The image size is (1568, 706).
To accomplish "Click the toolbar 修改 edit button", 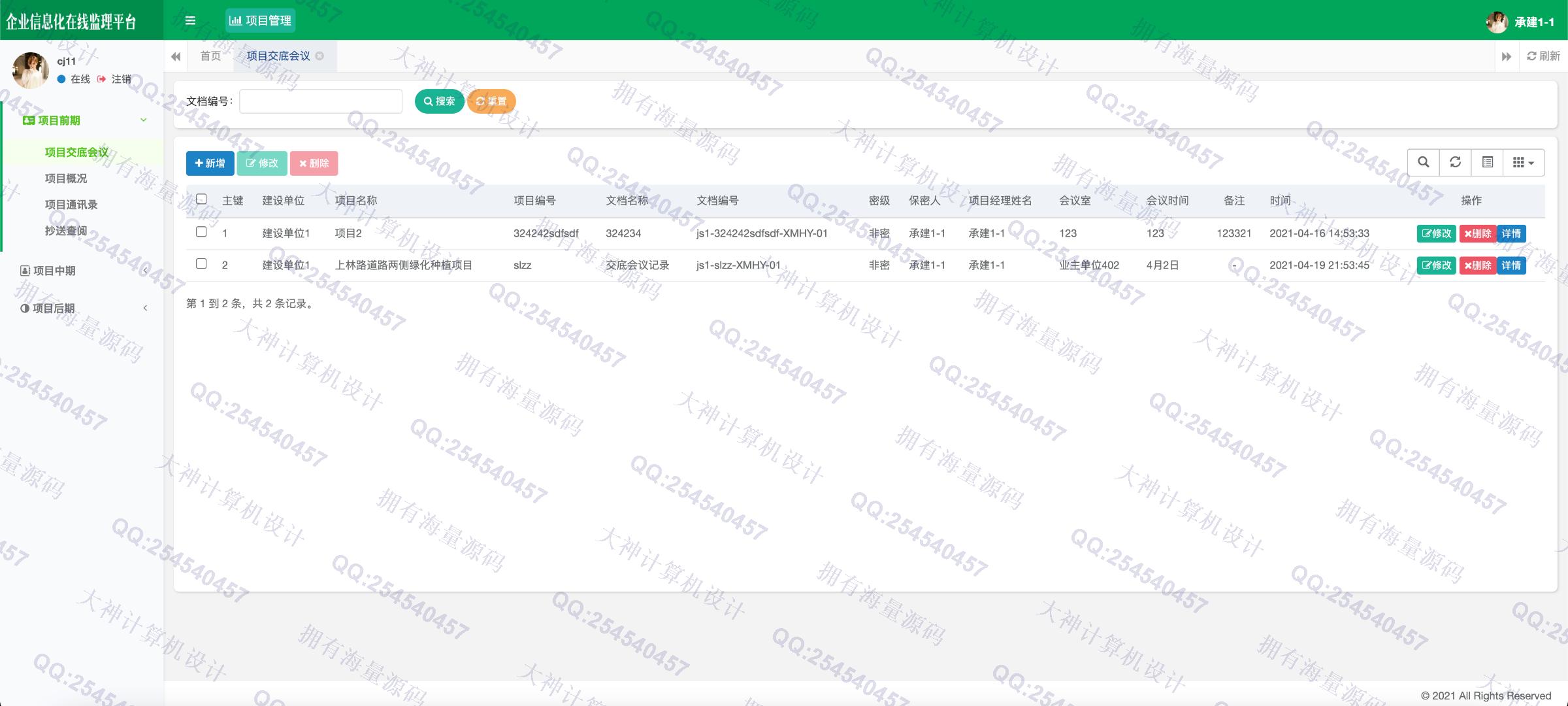I will (262, 163).
